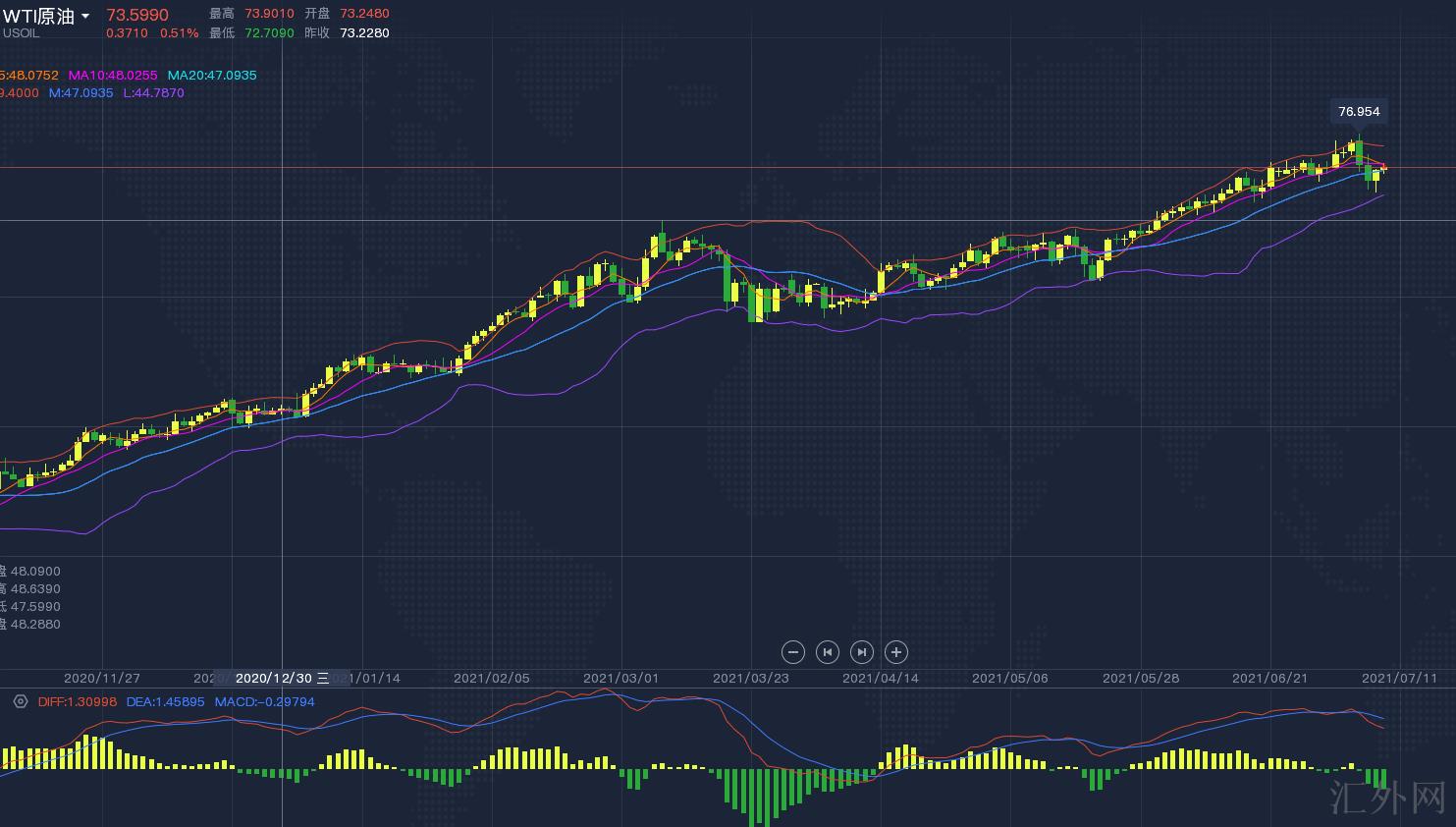
Task: Jump to previous chart period icon
Action: click(828, 652)
